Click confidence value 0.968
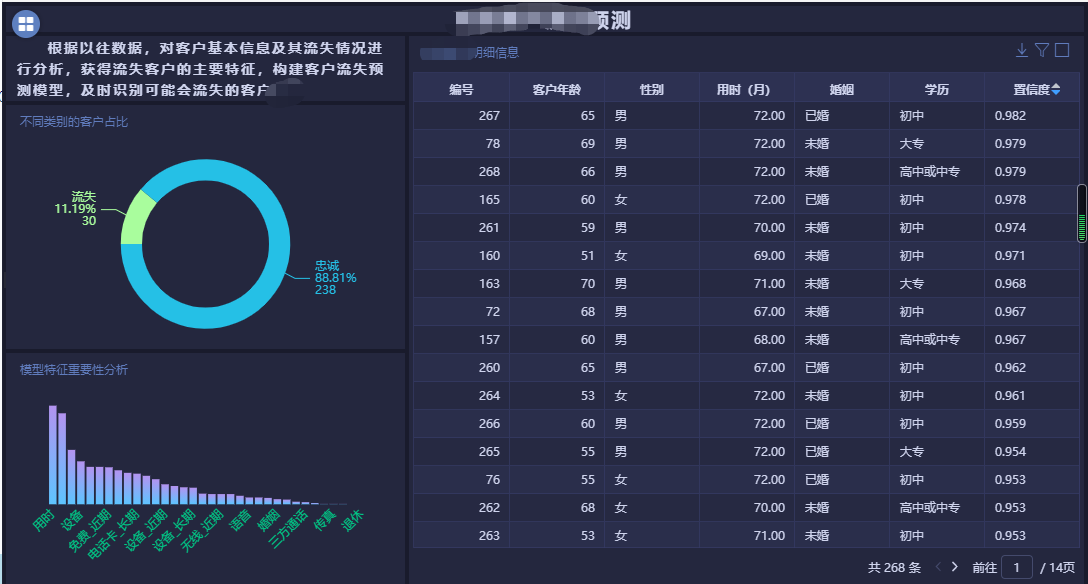The width and height of the screenshot is (1088, 584). 1010,284
